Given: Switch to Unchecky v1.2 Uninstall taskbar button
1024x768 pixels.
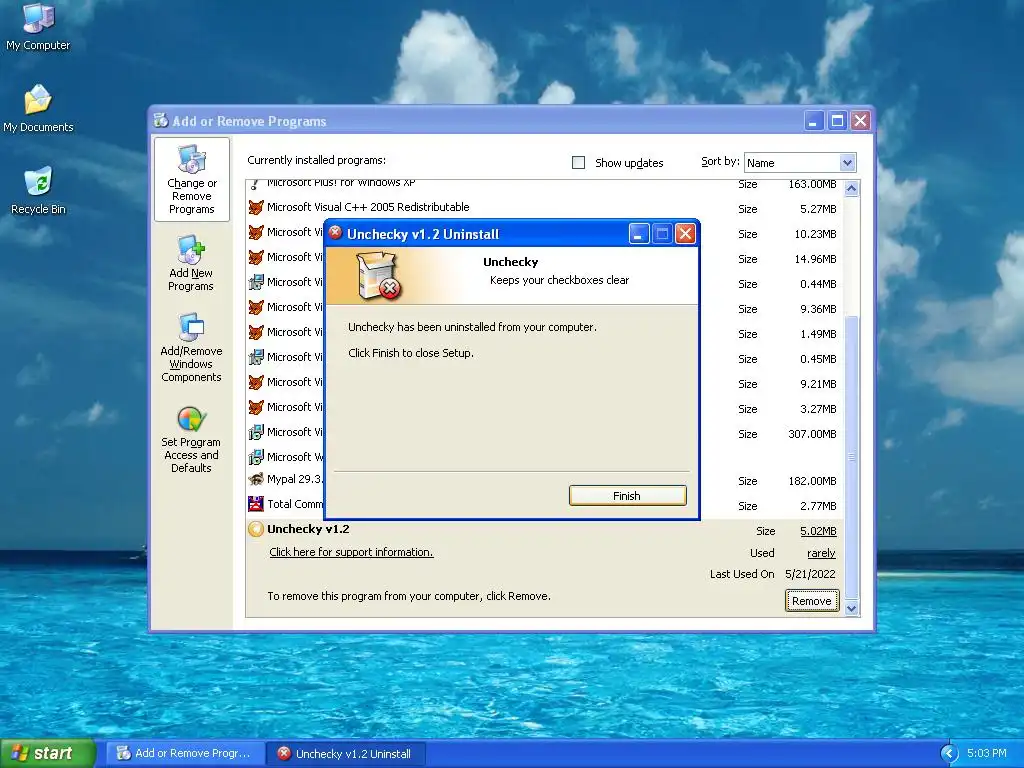Looking at the screenshot, I should [346, 754].
